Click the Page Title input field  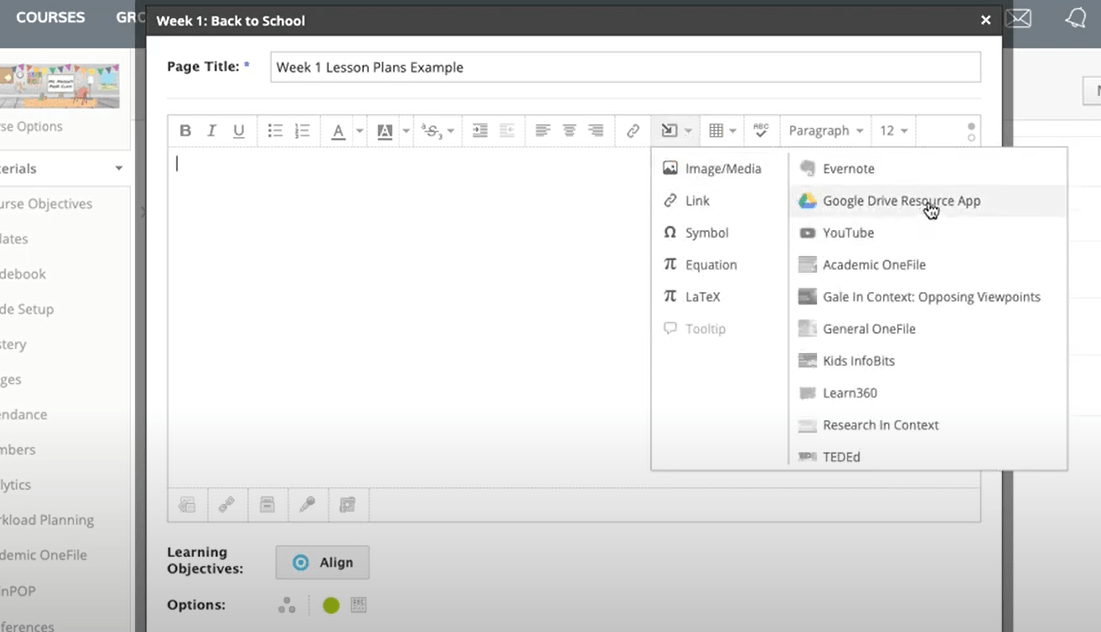click(624, 67)
